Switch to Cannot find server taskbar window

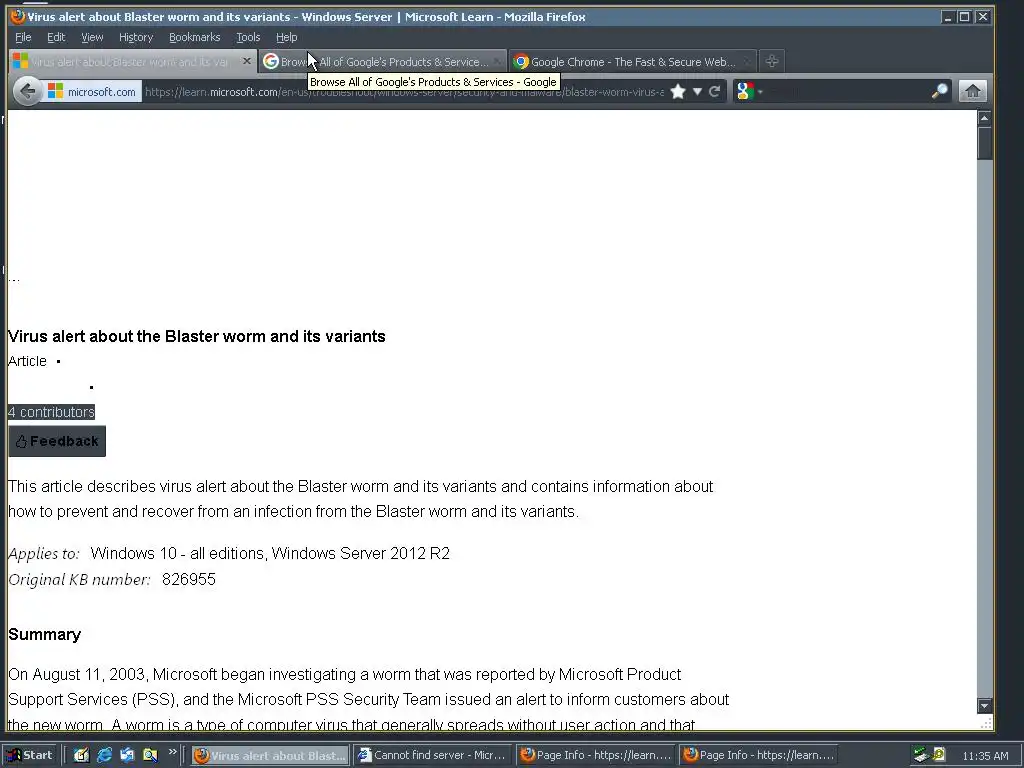click(x=434, y=755)
